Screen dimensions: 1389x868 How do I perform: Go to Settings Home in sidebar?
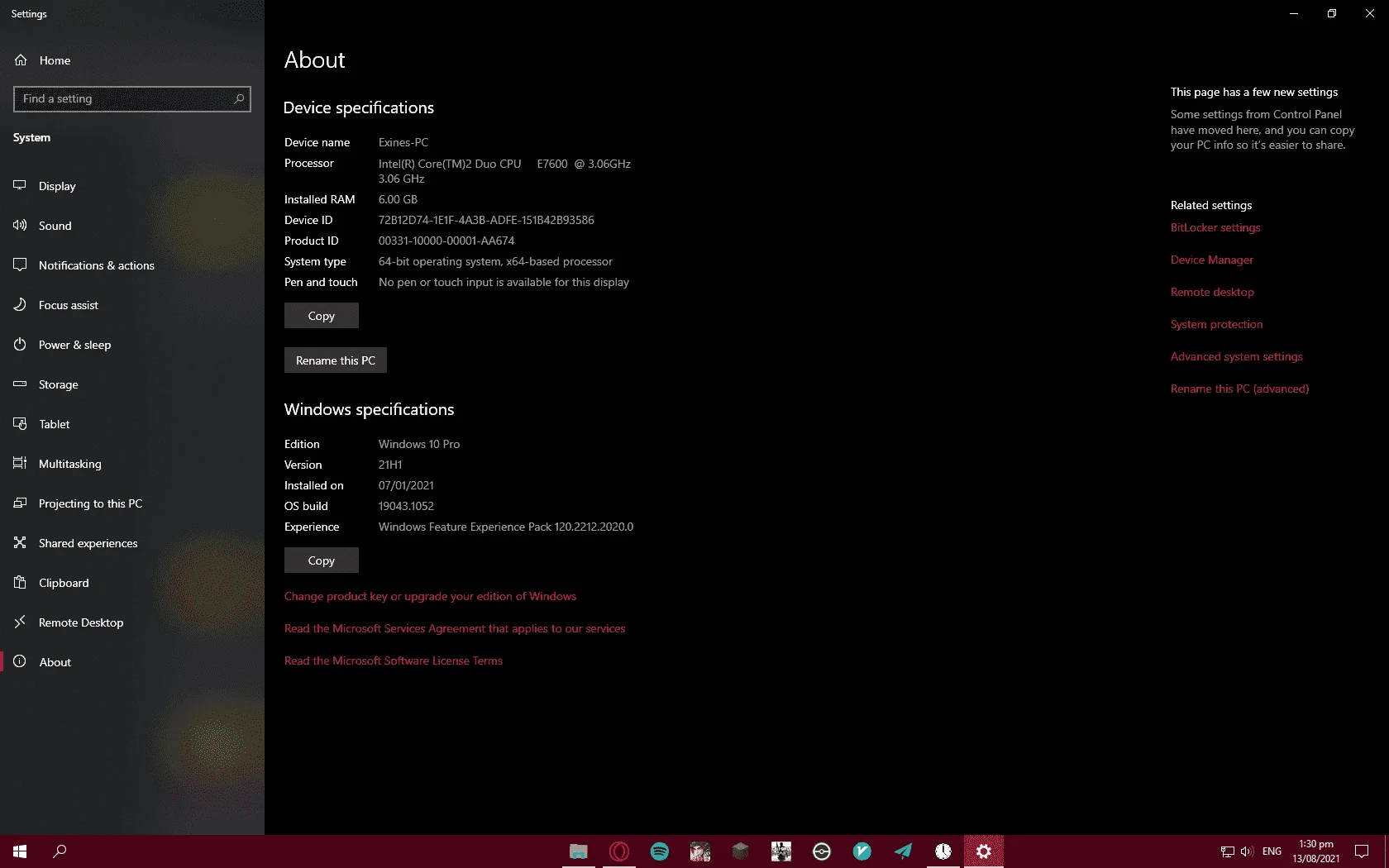click(132, 60)
